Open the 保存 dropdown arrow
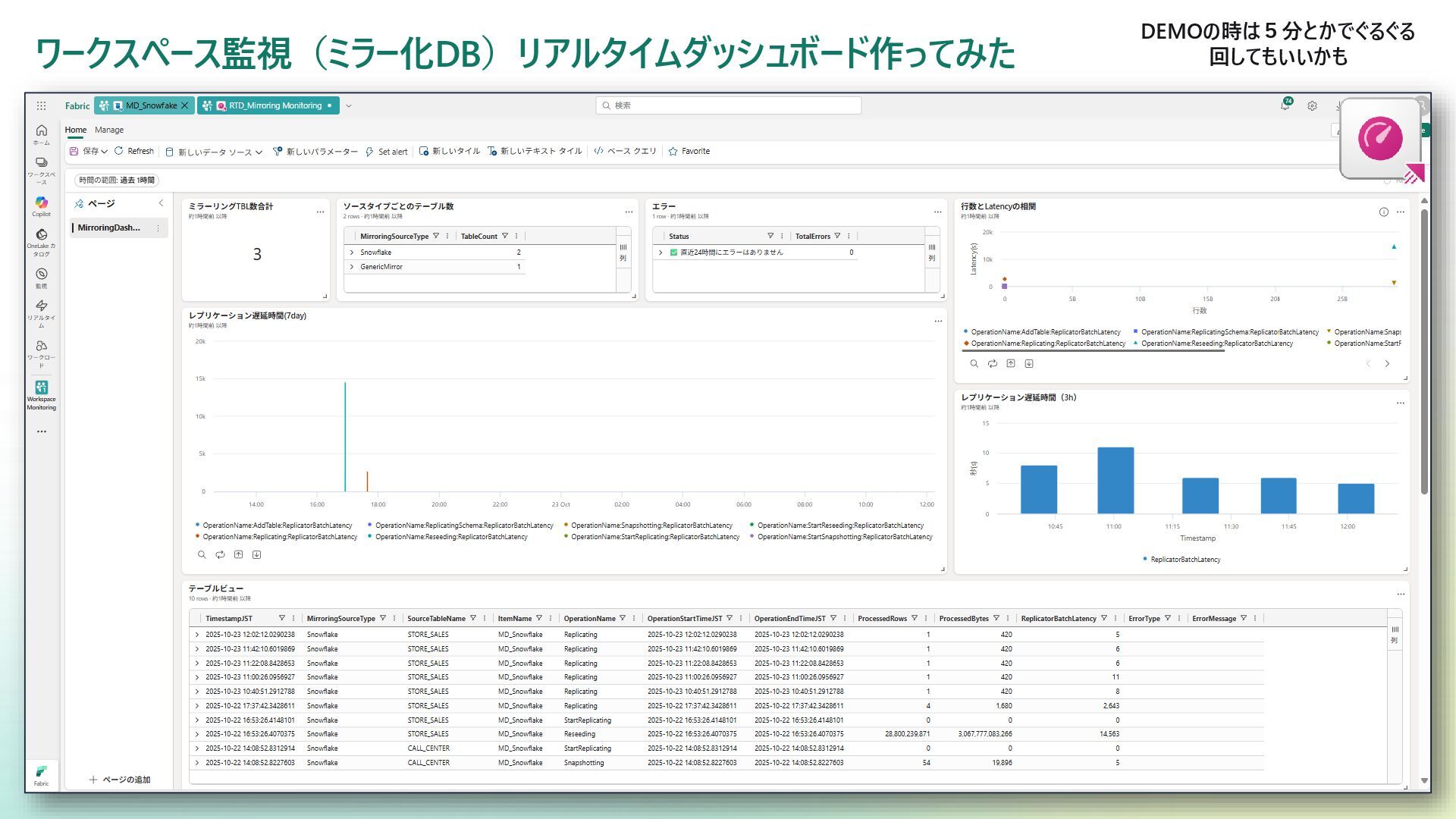 [x=104, y=152]
